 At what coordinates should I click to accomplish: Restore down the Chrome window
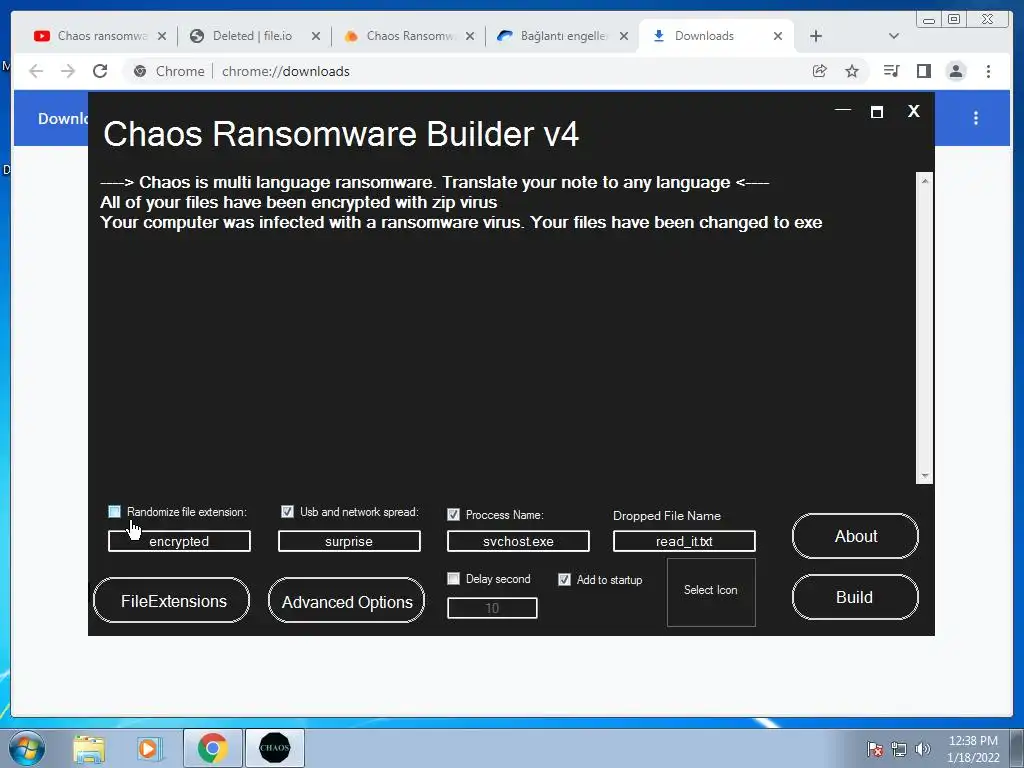coord(954,20)
